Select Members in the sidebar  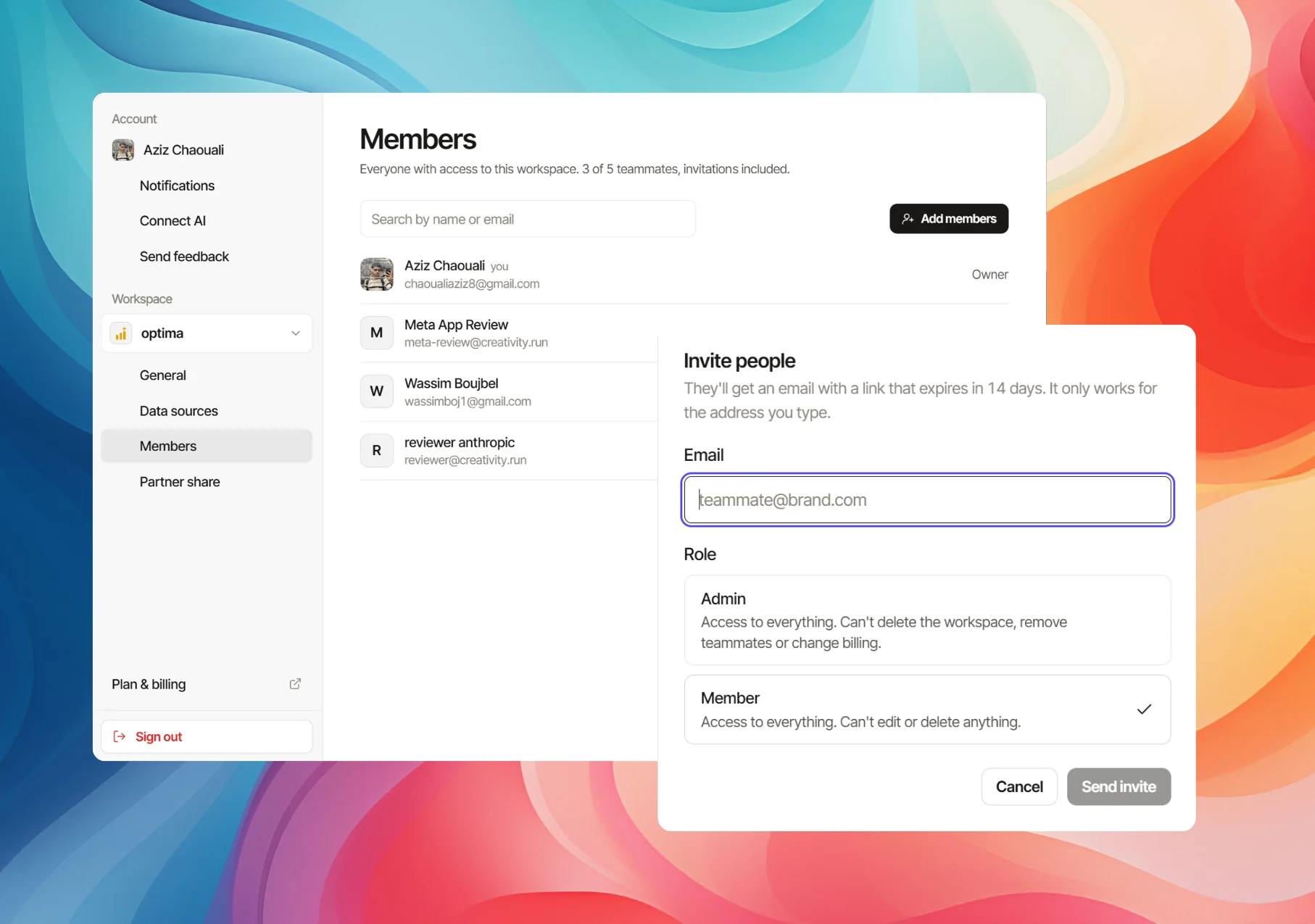207,446
